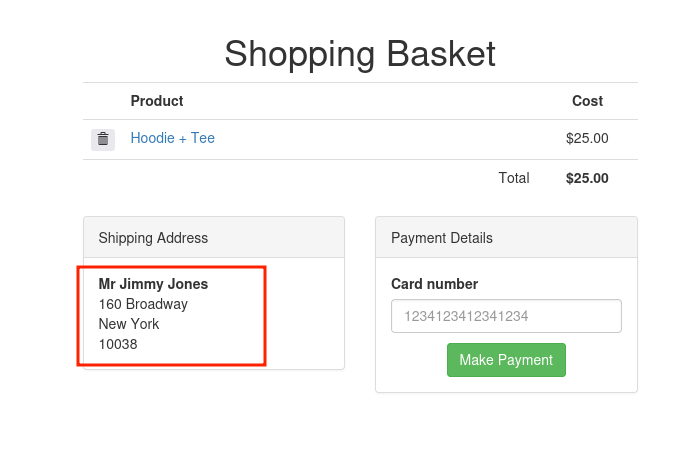Remove Hoodie + Tee using the trash icon
This screenshot has width=695, height=476.
coord(103,140)
